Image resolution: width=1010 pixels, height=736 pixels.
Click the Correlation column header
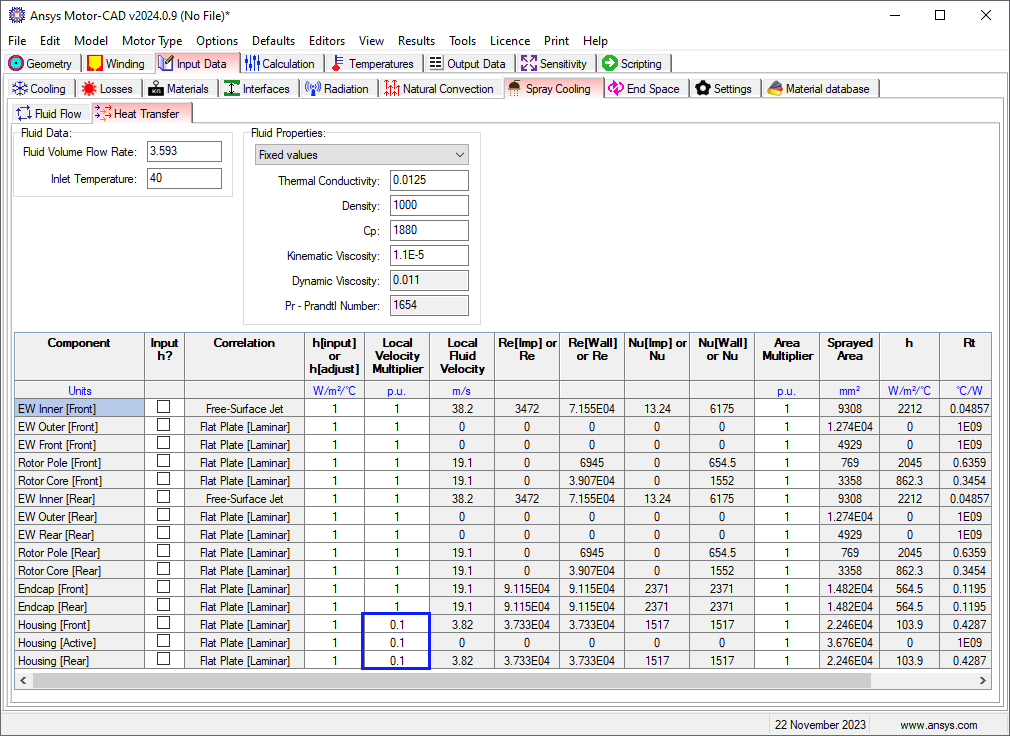244,343
